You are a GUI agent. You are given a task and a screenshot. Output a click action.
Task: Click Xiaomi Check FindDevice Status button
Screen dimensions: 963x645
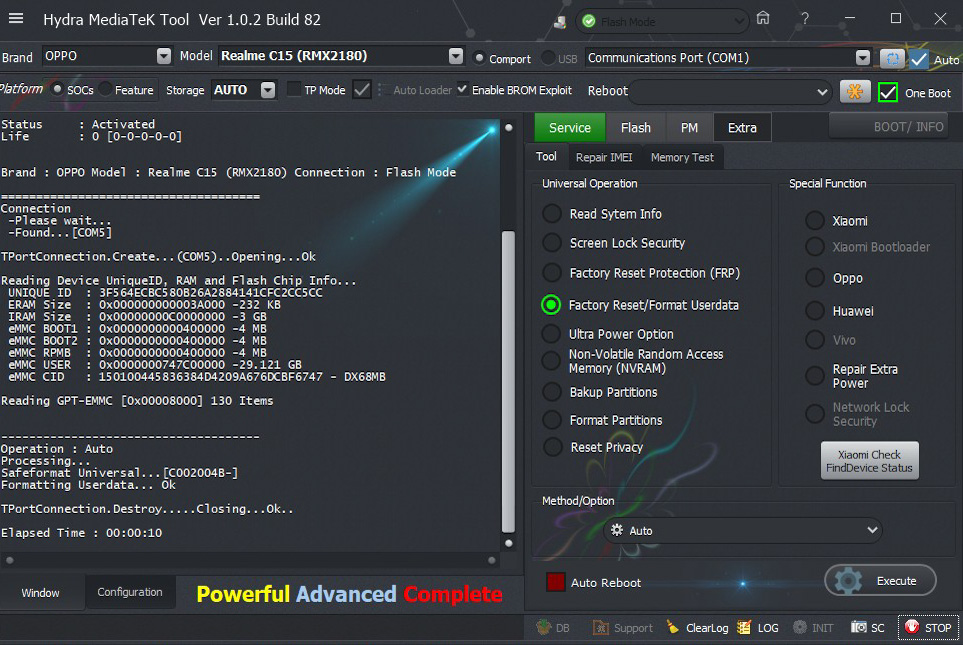869,461
